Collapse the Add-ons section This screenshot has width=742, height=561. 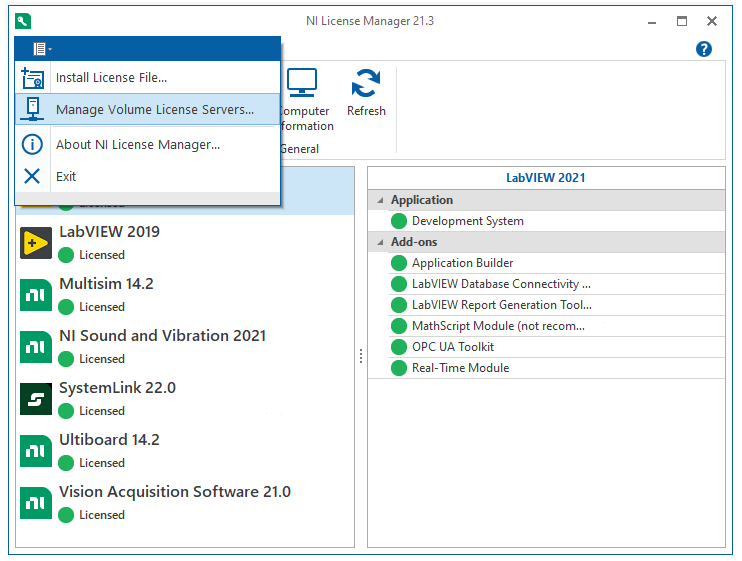(x=380, y=242)
